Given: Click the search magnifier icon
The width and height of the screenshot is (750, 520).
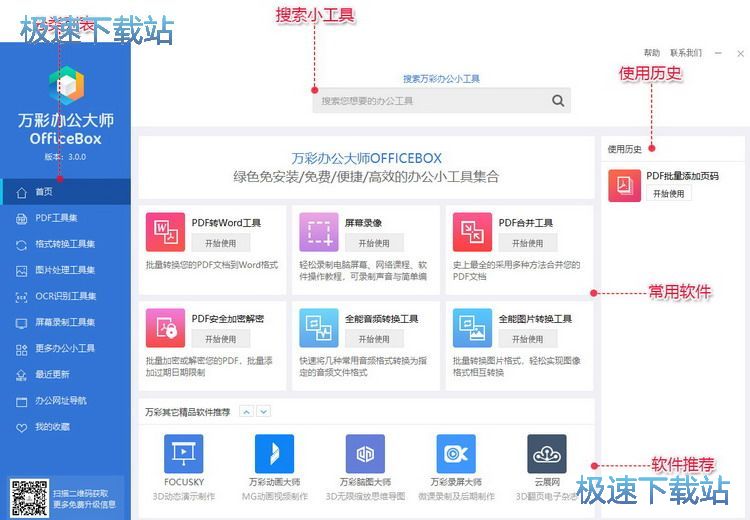Looking at the screenshot, I should pyautogui.click(x=558, y=101).
